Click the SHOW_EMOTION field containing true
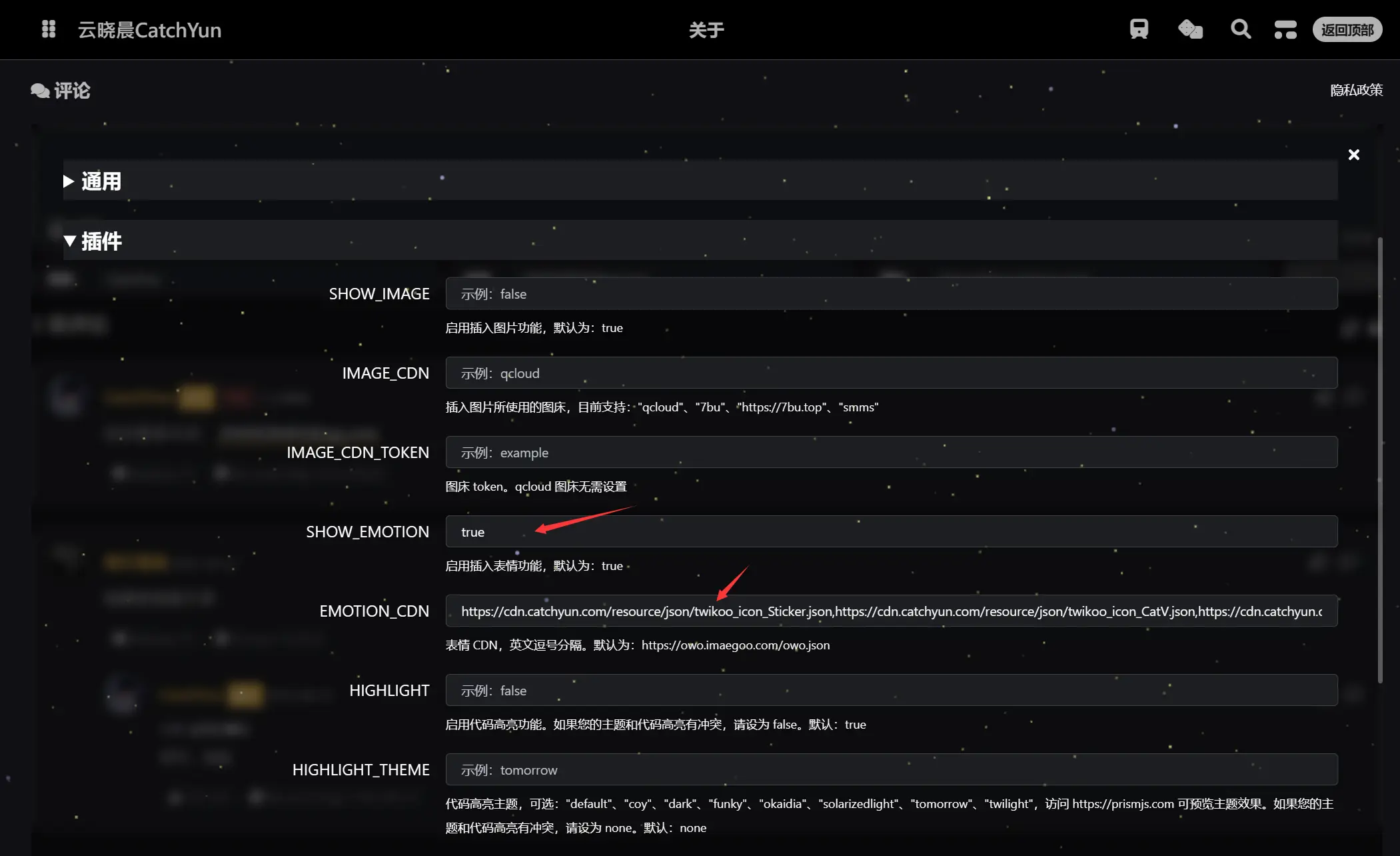Viewport: 1400px width, 856px height. coord(891,532)
